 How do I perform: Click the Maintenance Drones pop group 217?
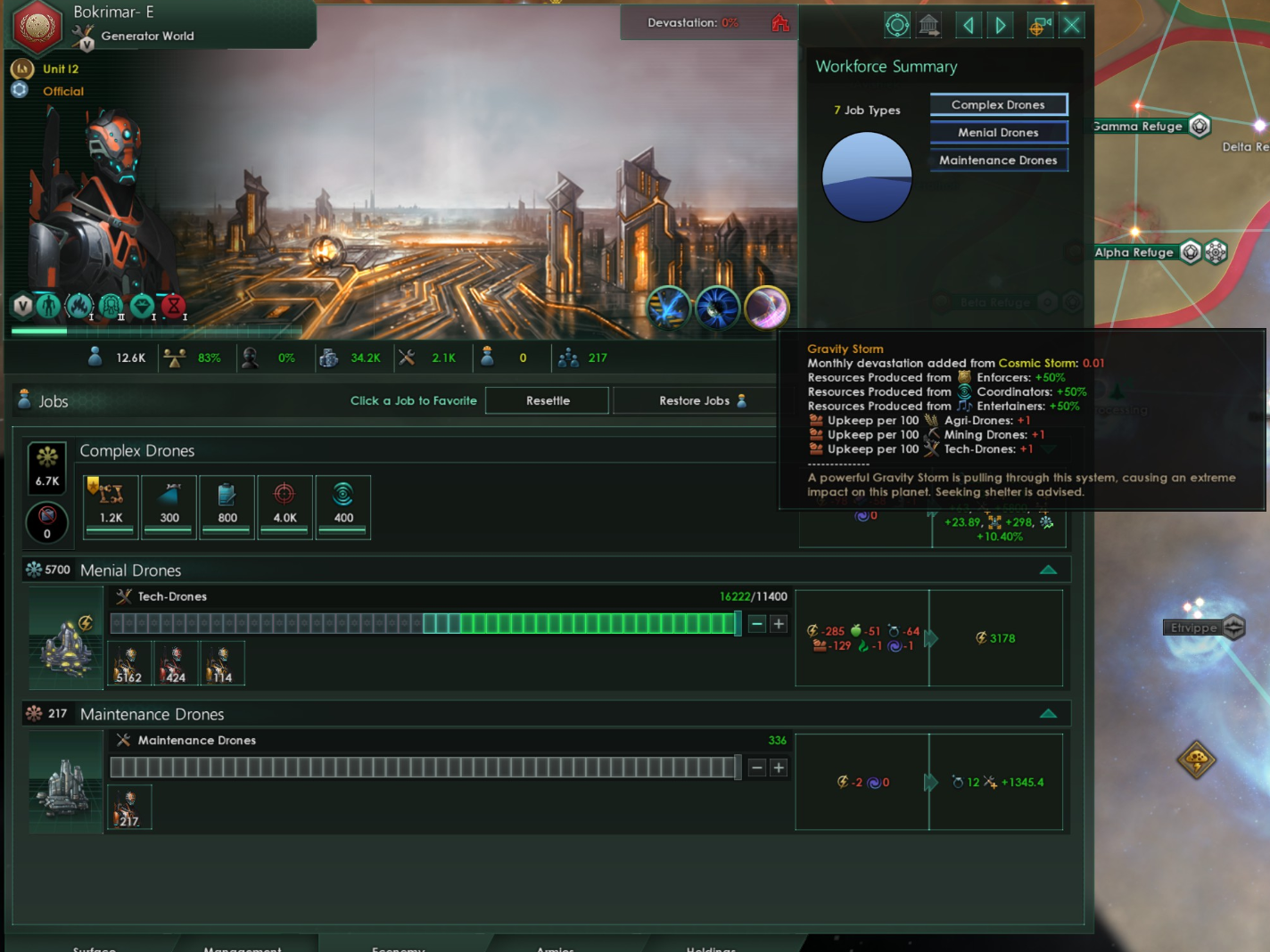pyautogui.click(x=129, y=807)
